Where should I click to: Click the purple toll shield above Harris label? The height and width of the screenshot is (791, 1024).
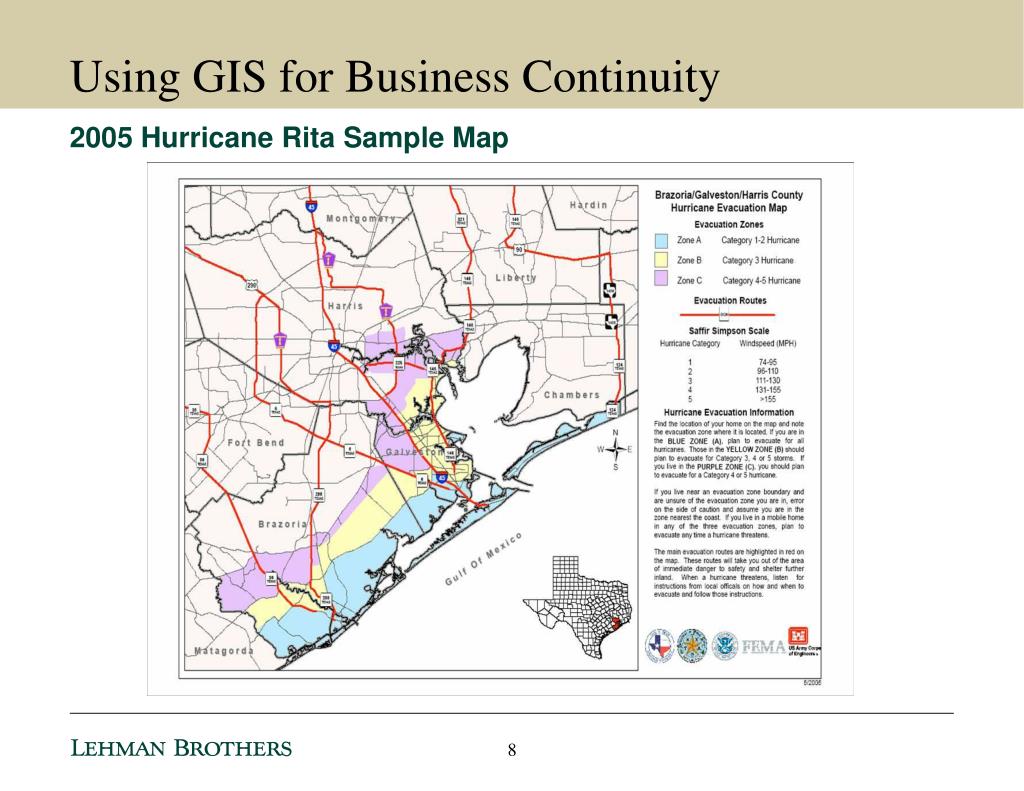(329, 259)
